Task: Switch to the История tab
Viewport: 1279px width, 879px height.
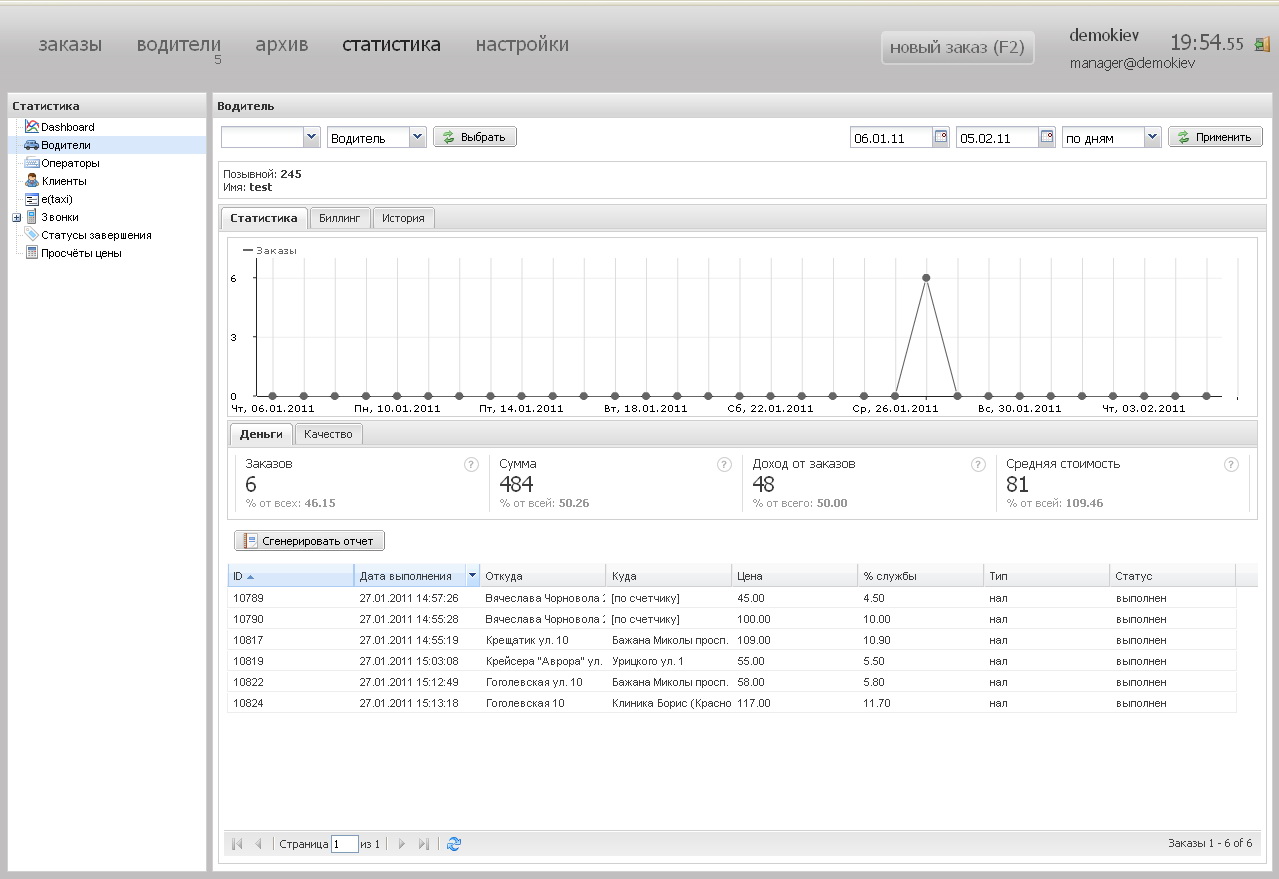Action: [403, 218]
